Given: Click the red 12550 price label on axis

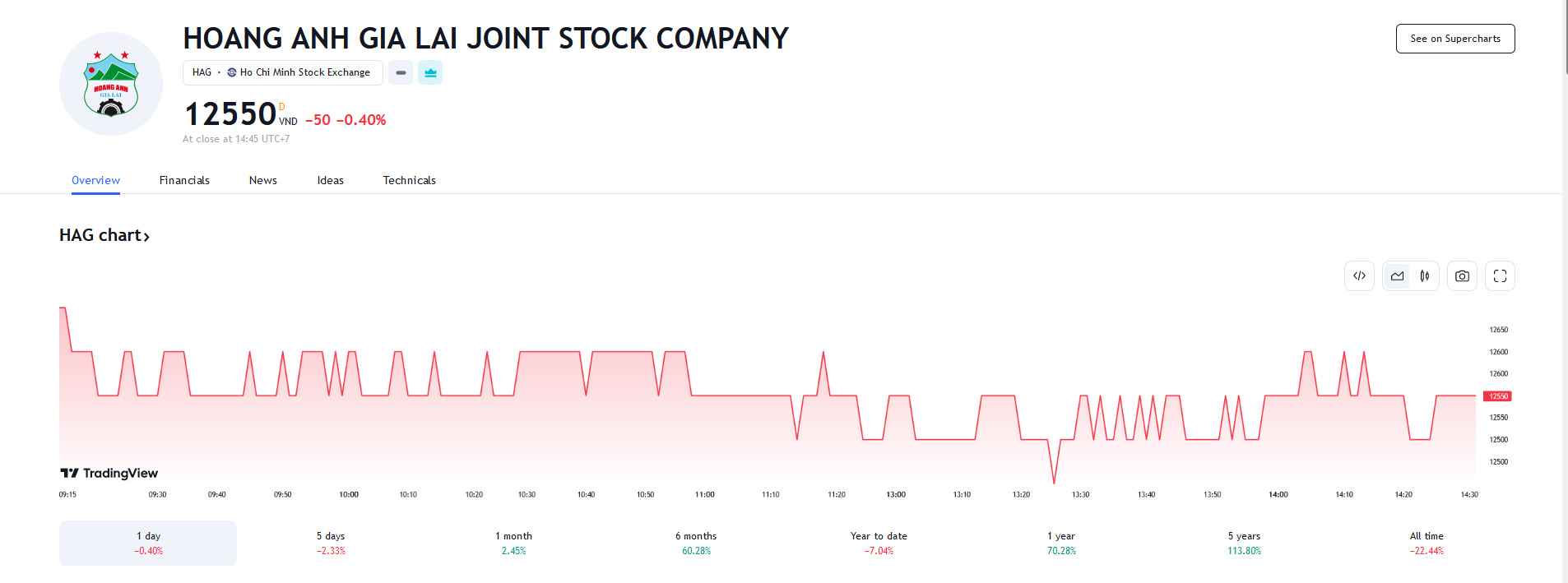Looking at the screenshot, I should [1498, 396].
